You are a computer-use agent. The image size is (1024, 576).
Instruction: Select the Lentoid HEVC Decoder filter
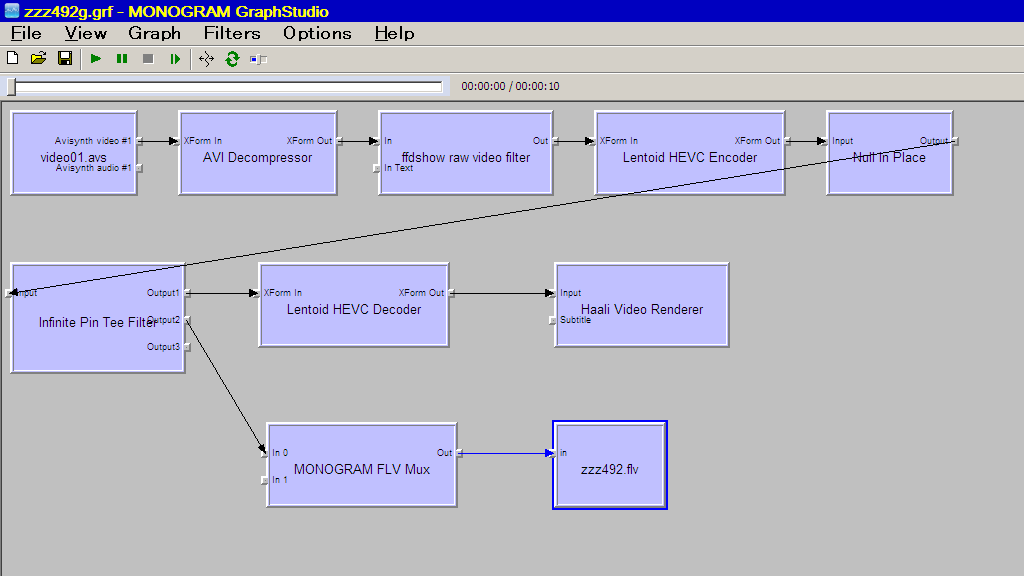tap(354, 305)
